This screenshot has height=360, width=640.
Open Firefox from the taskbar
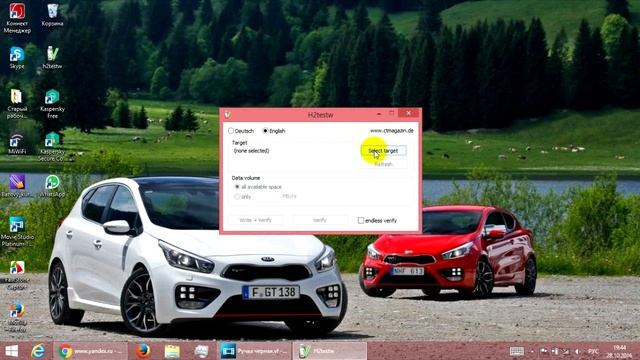143,351
